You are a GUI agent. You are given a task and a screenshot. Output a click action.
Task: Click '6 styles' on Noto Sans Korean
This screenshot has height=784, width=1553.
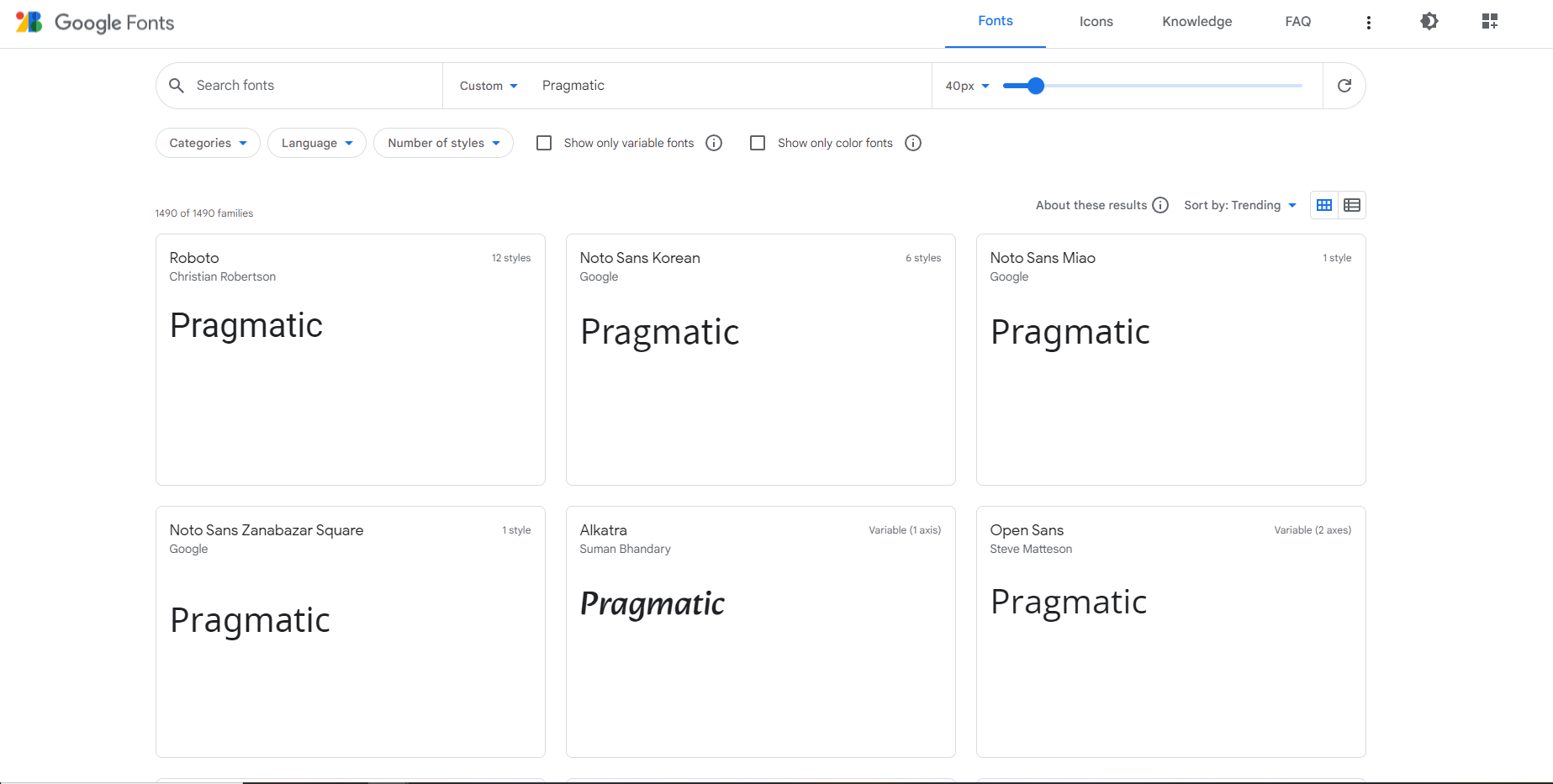(923, 258)
